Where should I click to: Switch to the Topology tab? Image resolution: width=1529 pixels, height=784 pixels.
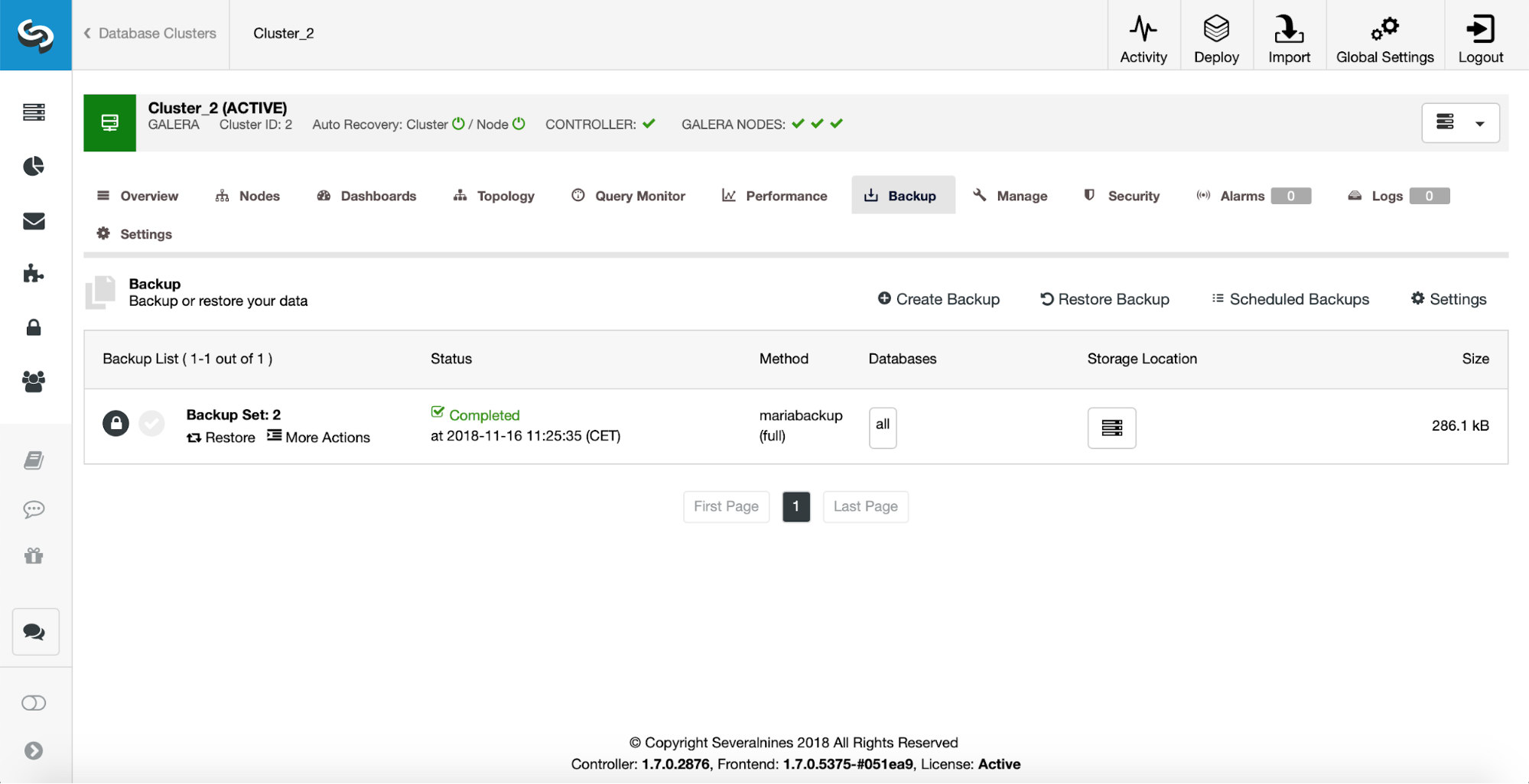pos(493,196)
